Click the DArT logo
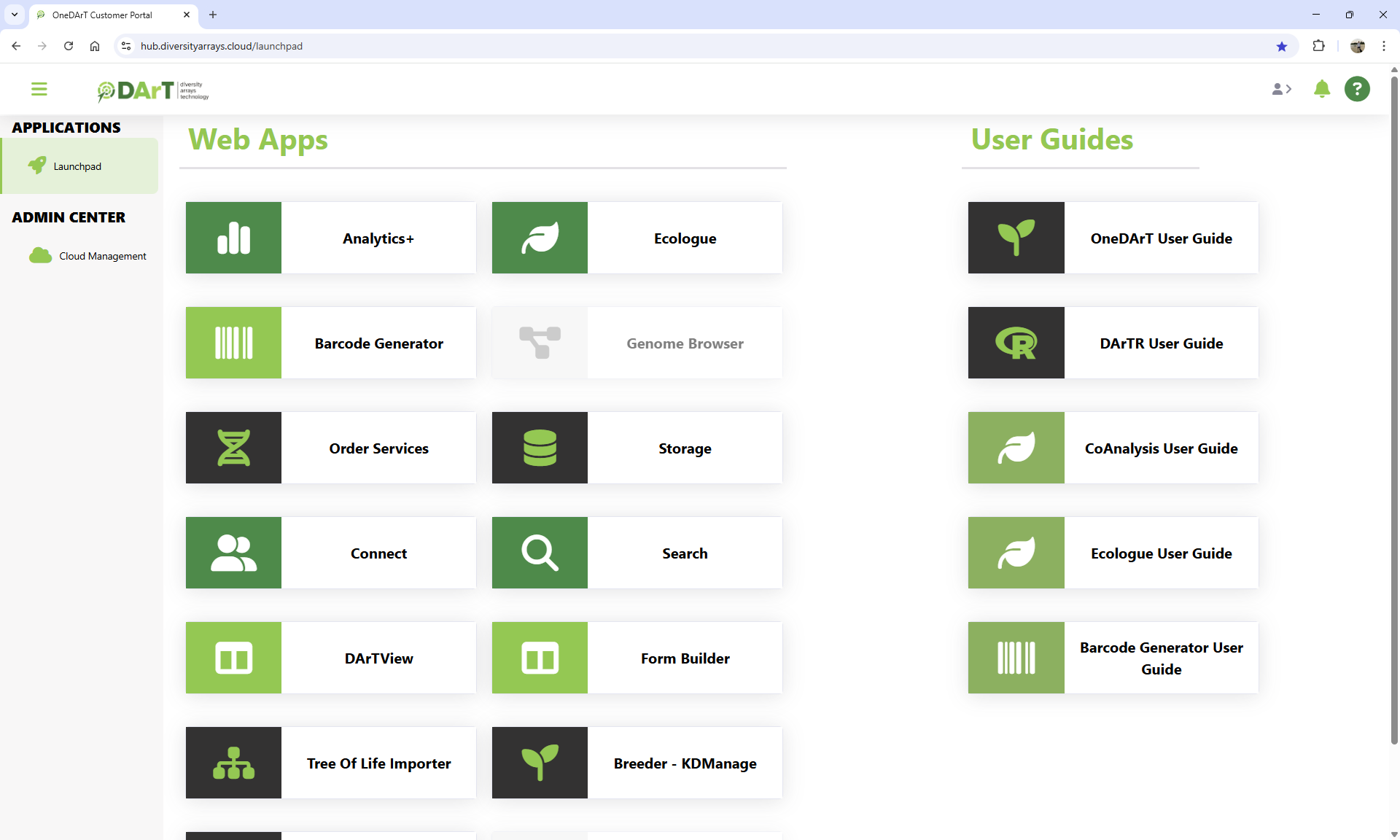The width and height of the screenshot is (1400, 840). (153, 90)
